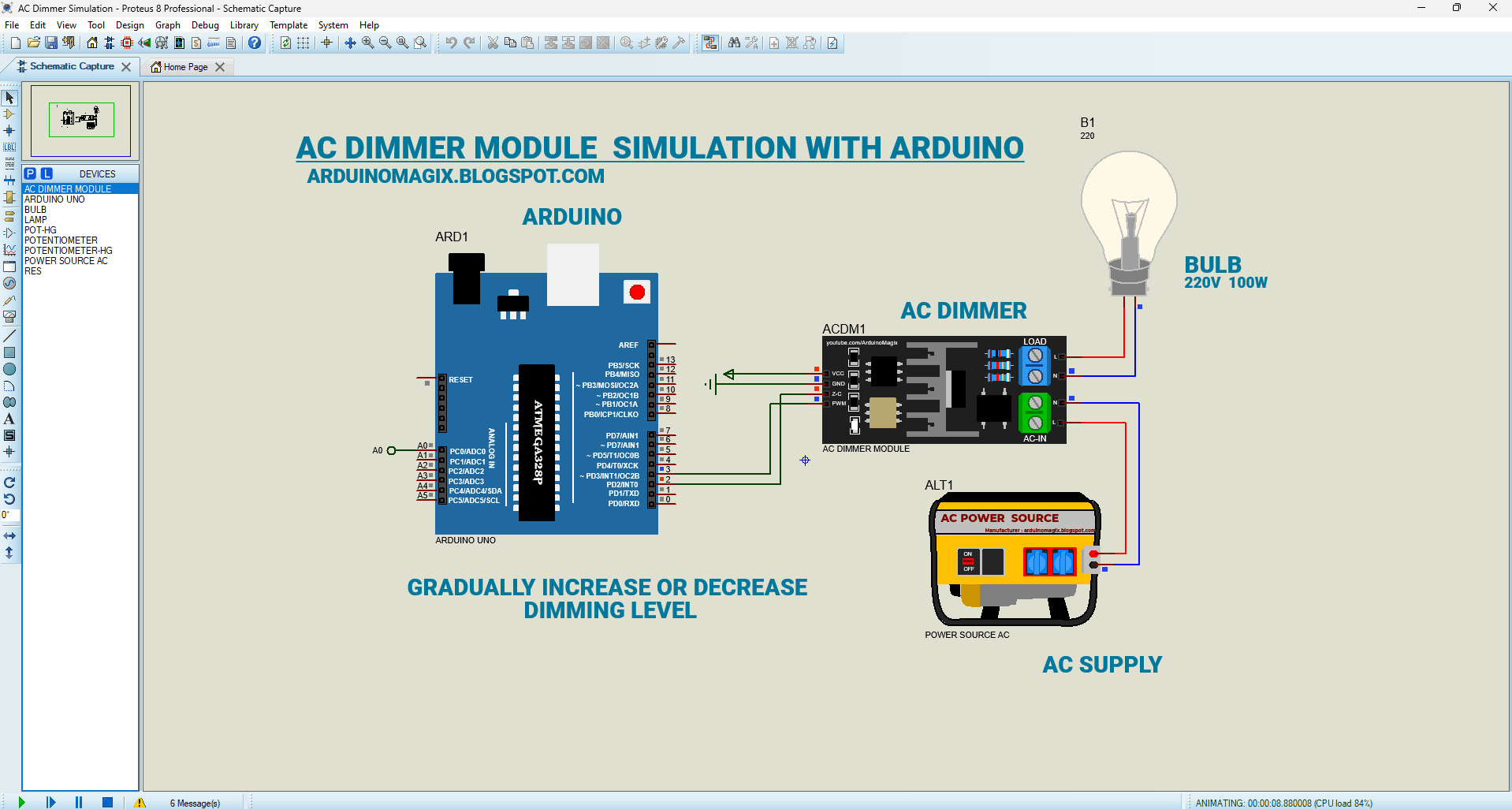Advance simulation with Step button
1512x809 pixels.
coord(50,802)
